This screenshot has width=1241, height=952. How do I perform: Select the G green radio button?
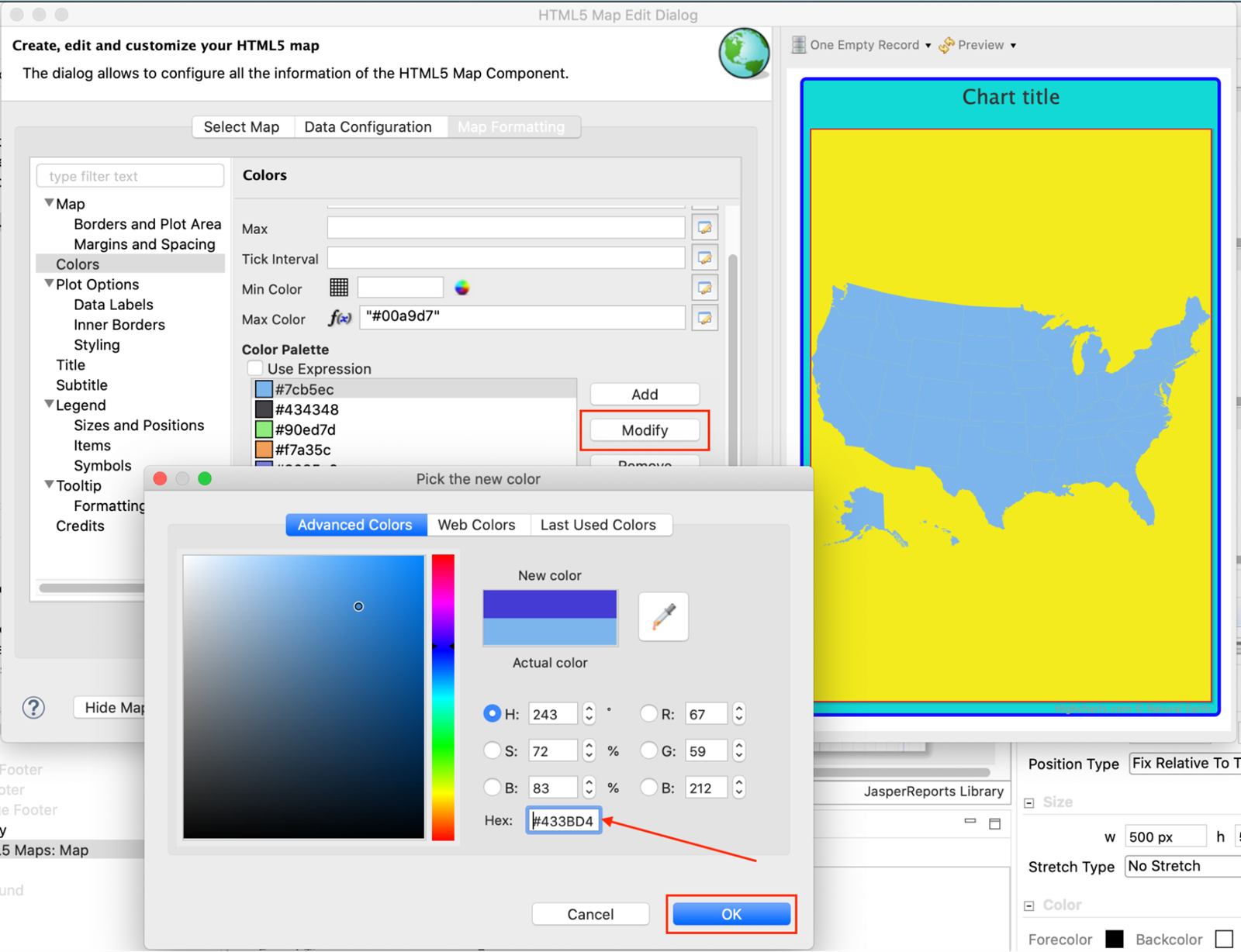click(x=648, y=750)
